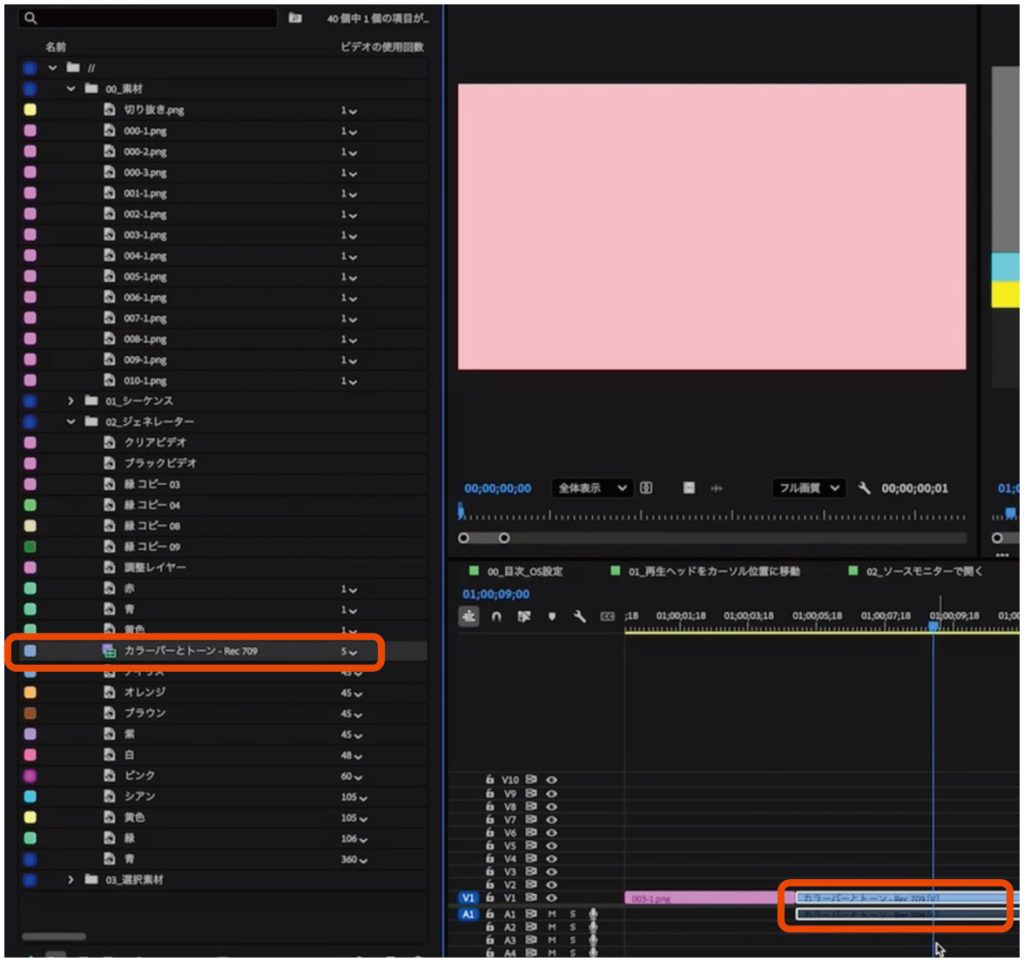Switch to 02_ソースモニターで開く sequence tab

click(x=924, y=571)
